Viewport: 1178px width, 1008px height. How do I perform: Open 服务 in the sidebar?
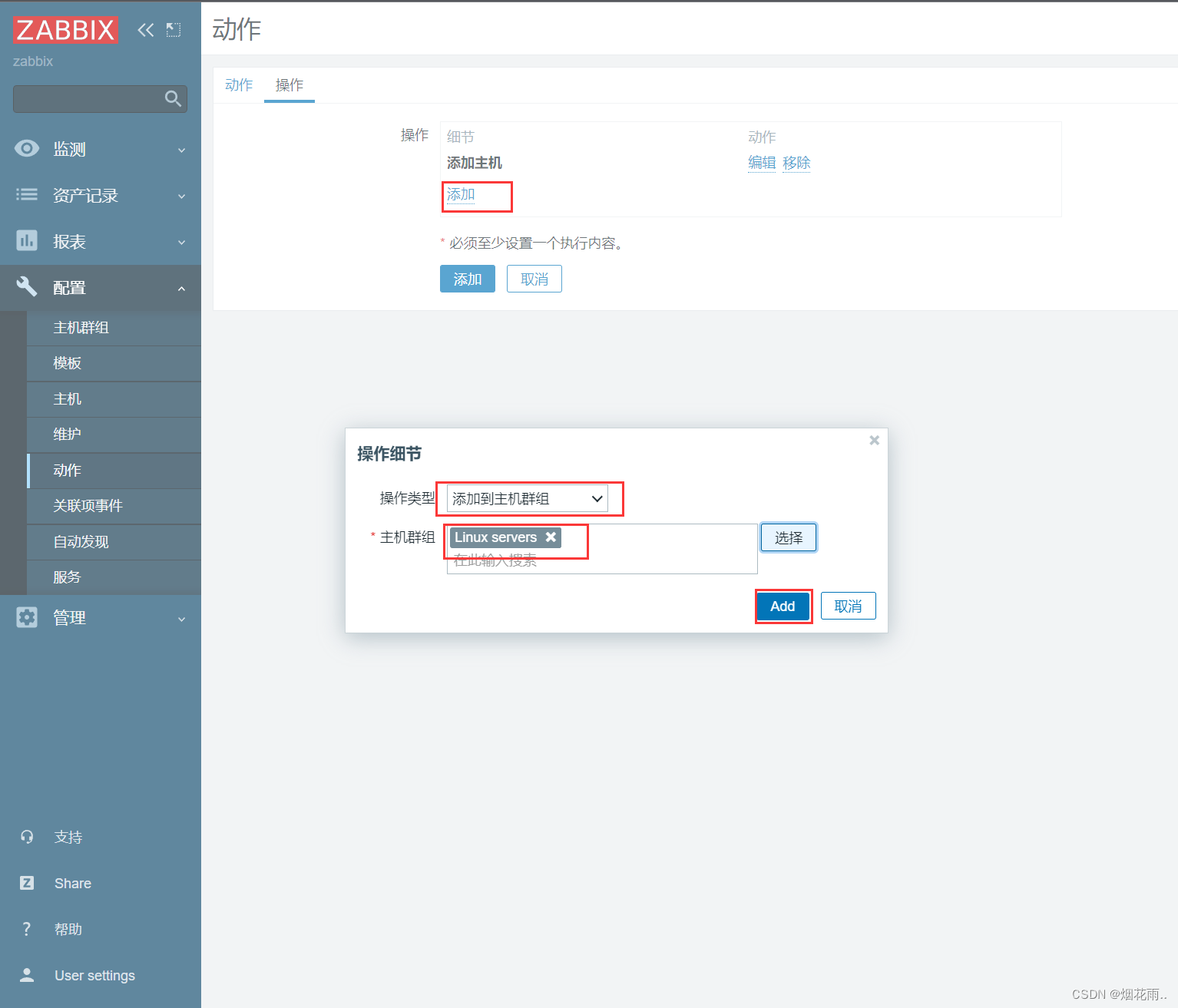114,577
